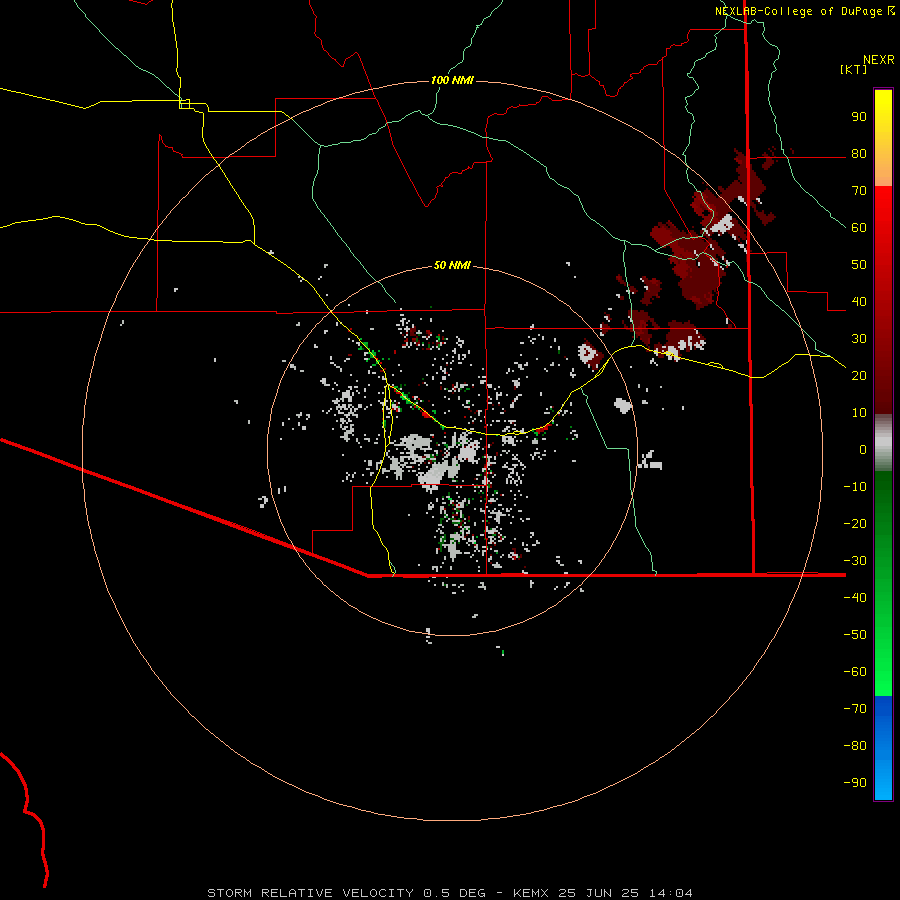Pick the gray zero-velocity segment of color bar
This screenshot has width=900, height=900.
883,443
